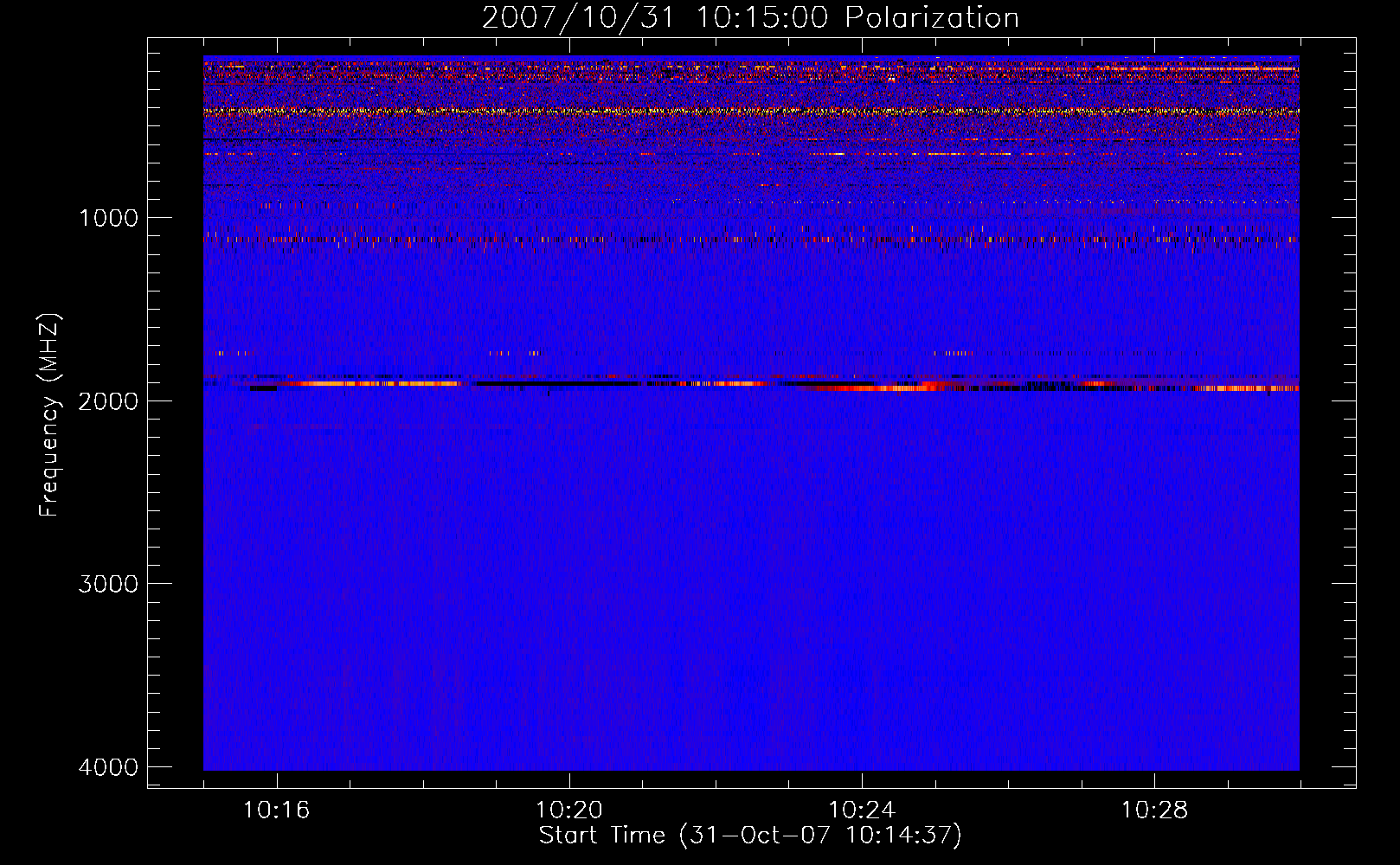Click the 10:28 time tick label
The height and width of the screenshot is (865, 1400).
1155,811
